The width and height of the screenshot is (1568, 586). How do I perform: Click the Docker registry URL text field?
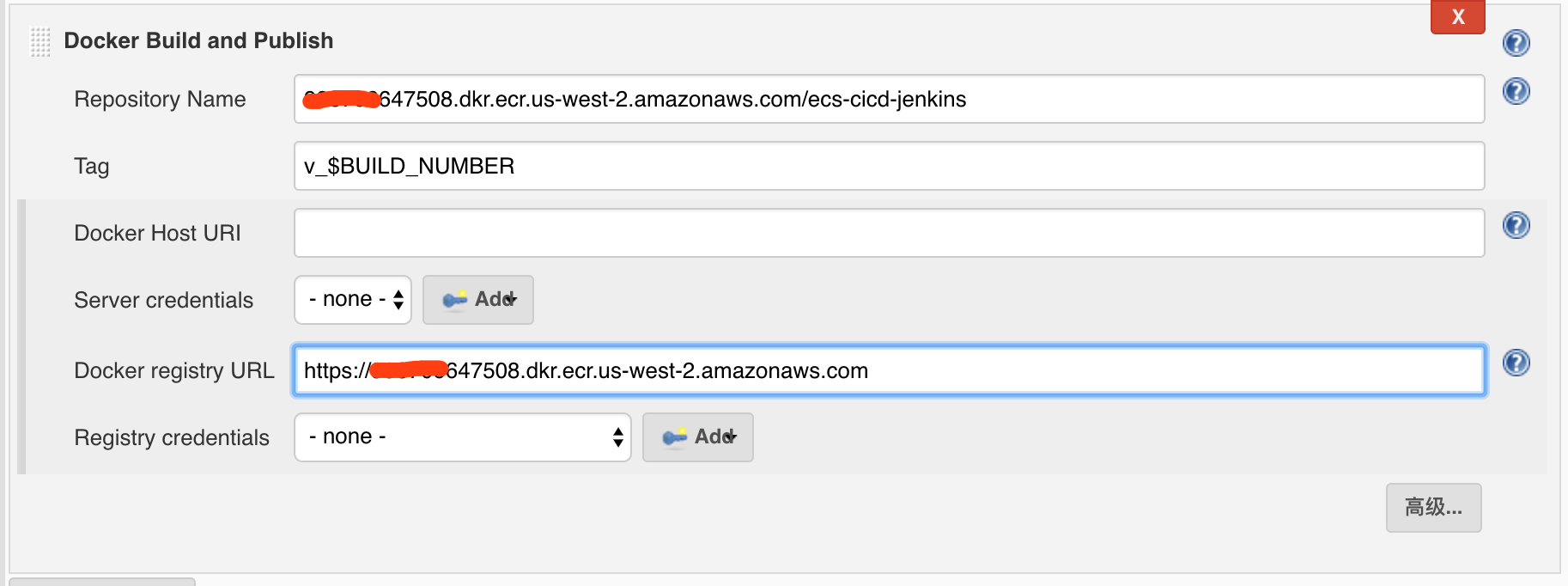click(x=889, y=370)
